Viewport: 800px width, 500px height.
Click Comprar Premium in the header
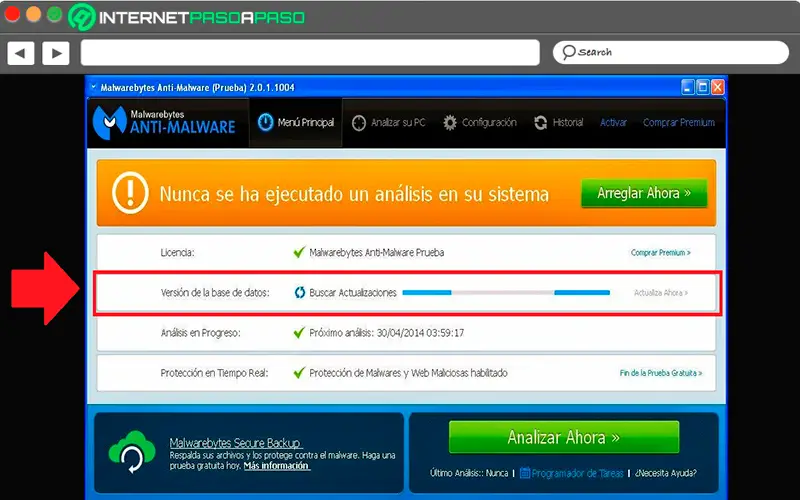679,122
